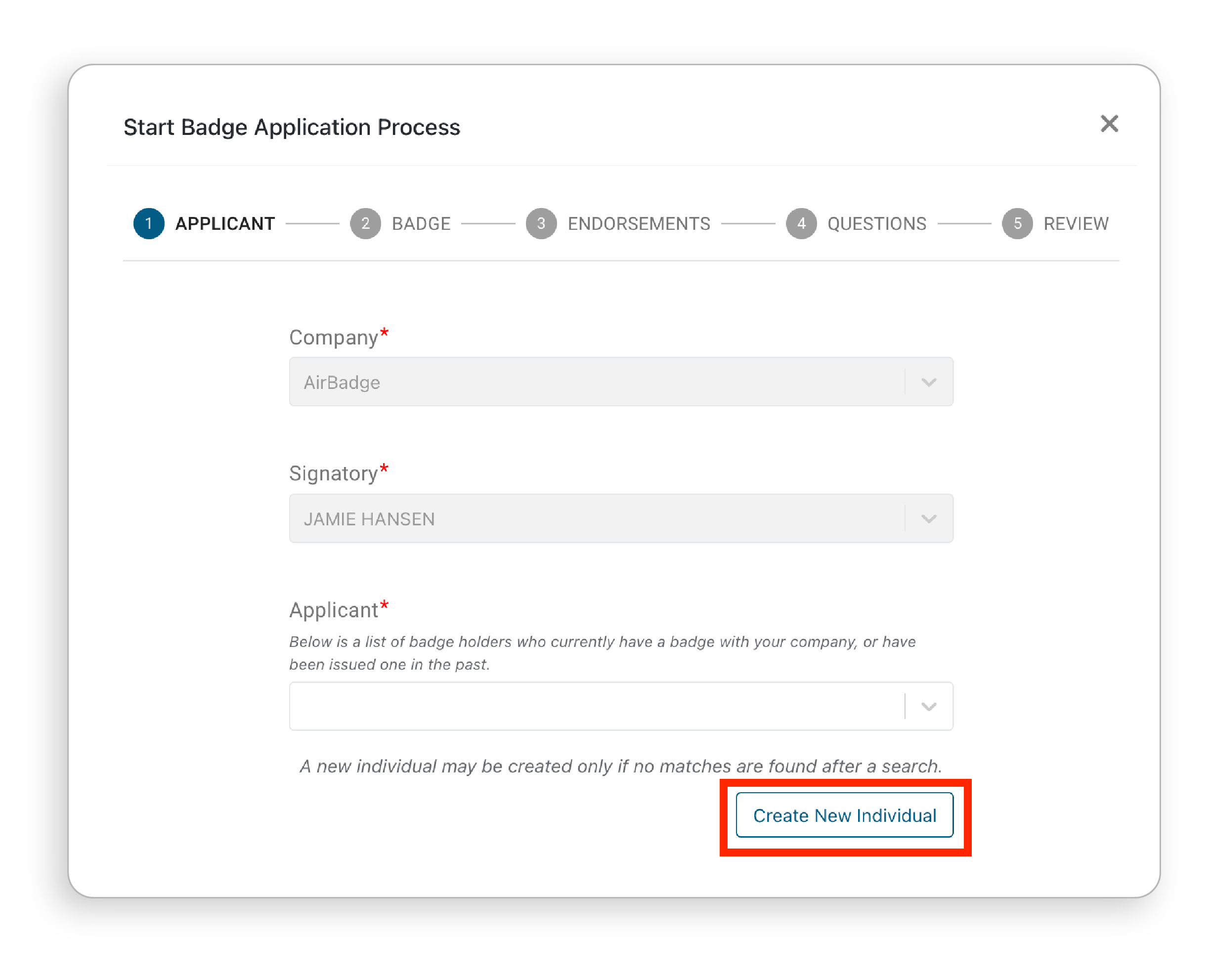Click the step 5 circle icon
This screenshot has height=980, width=1210.
[x=1017, y=223]
